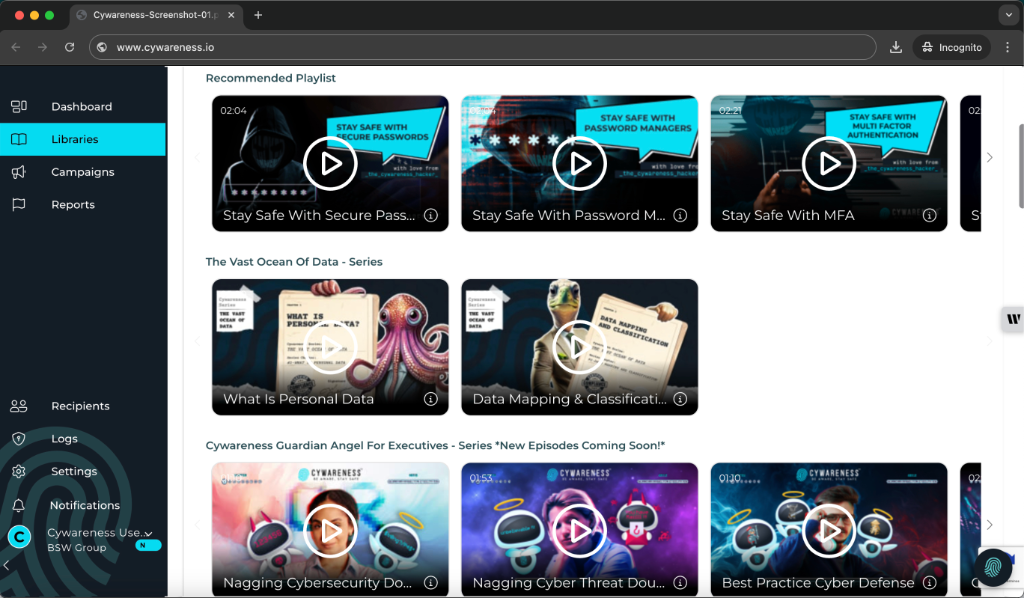Click the browser back arrow
Viewport: 1024px width, 598px height.
click(x=16, y=47)
